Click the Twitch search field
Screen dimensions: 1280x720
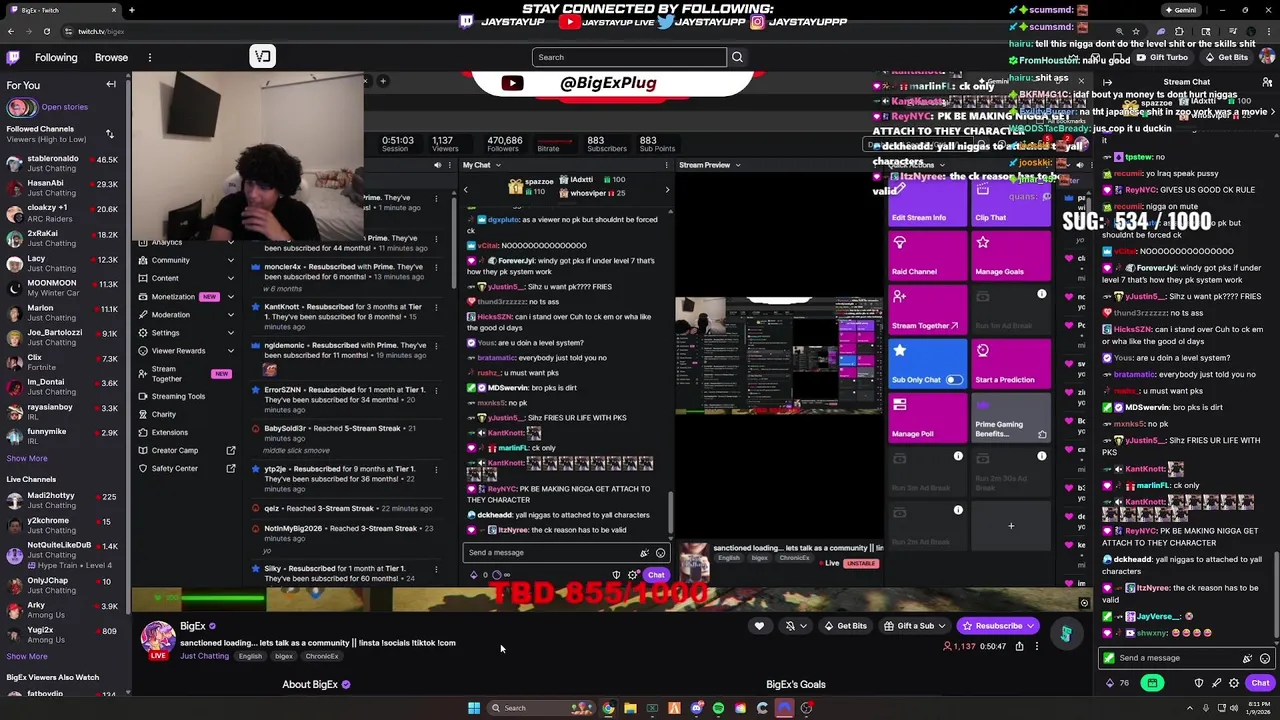629,57
